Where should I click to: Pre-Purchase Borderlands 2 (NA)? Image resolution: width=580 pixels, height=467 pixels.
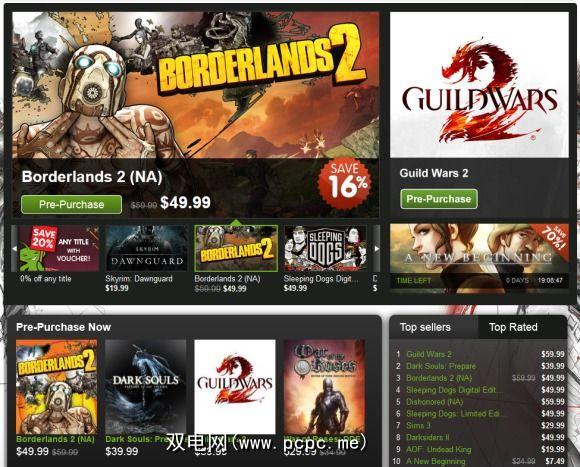71,204
